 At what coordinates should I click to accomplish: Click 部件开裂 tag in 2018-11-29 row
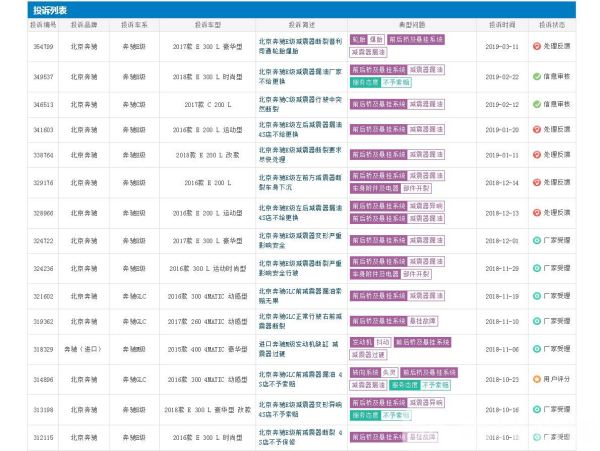(416, 274)
